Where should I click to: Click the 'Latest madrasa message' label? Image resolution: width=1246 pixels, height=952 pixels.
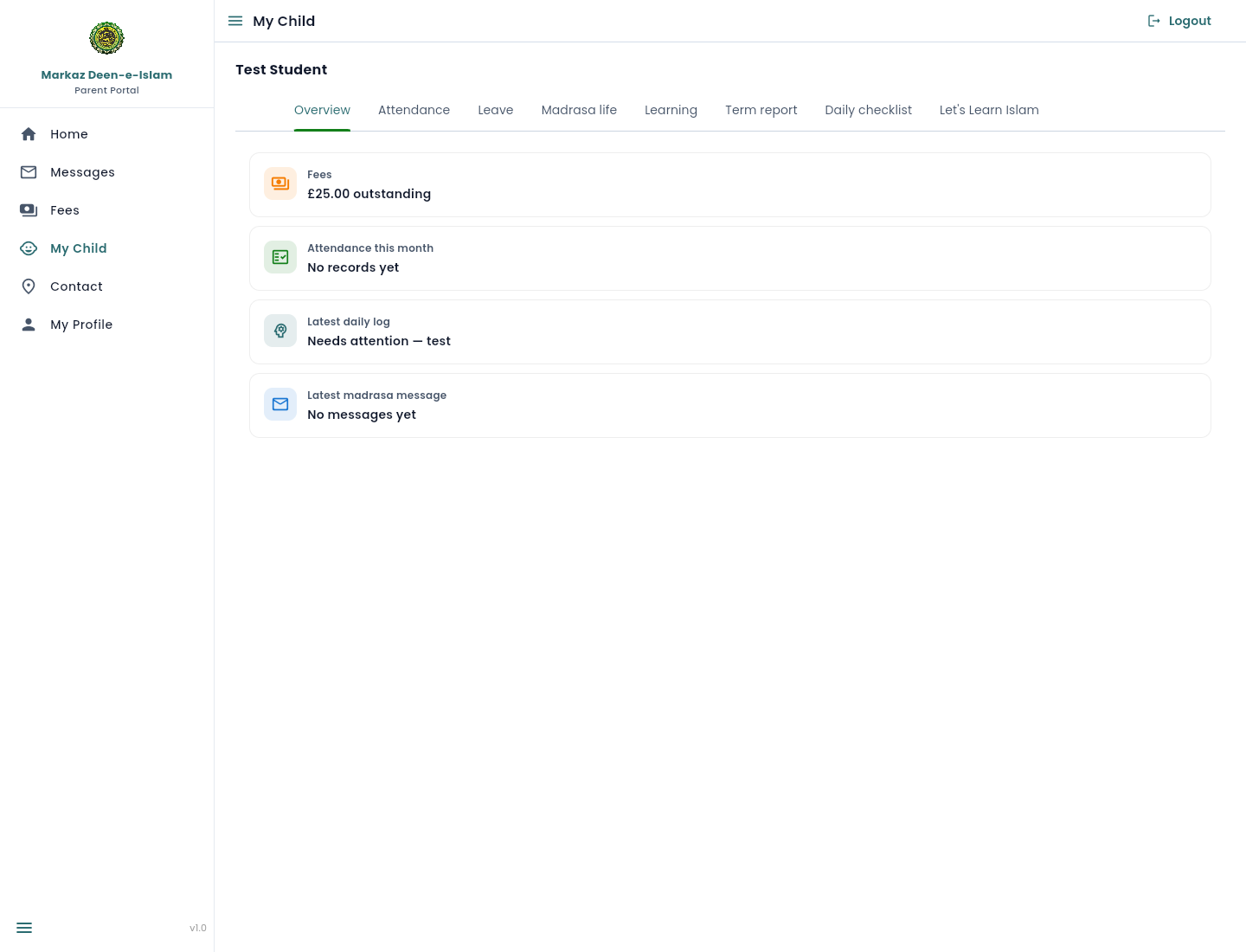point(377,396)
